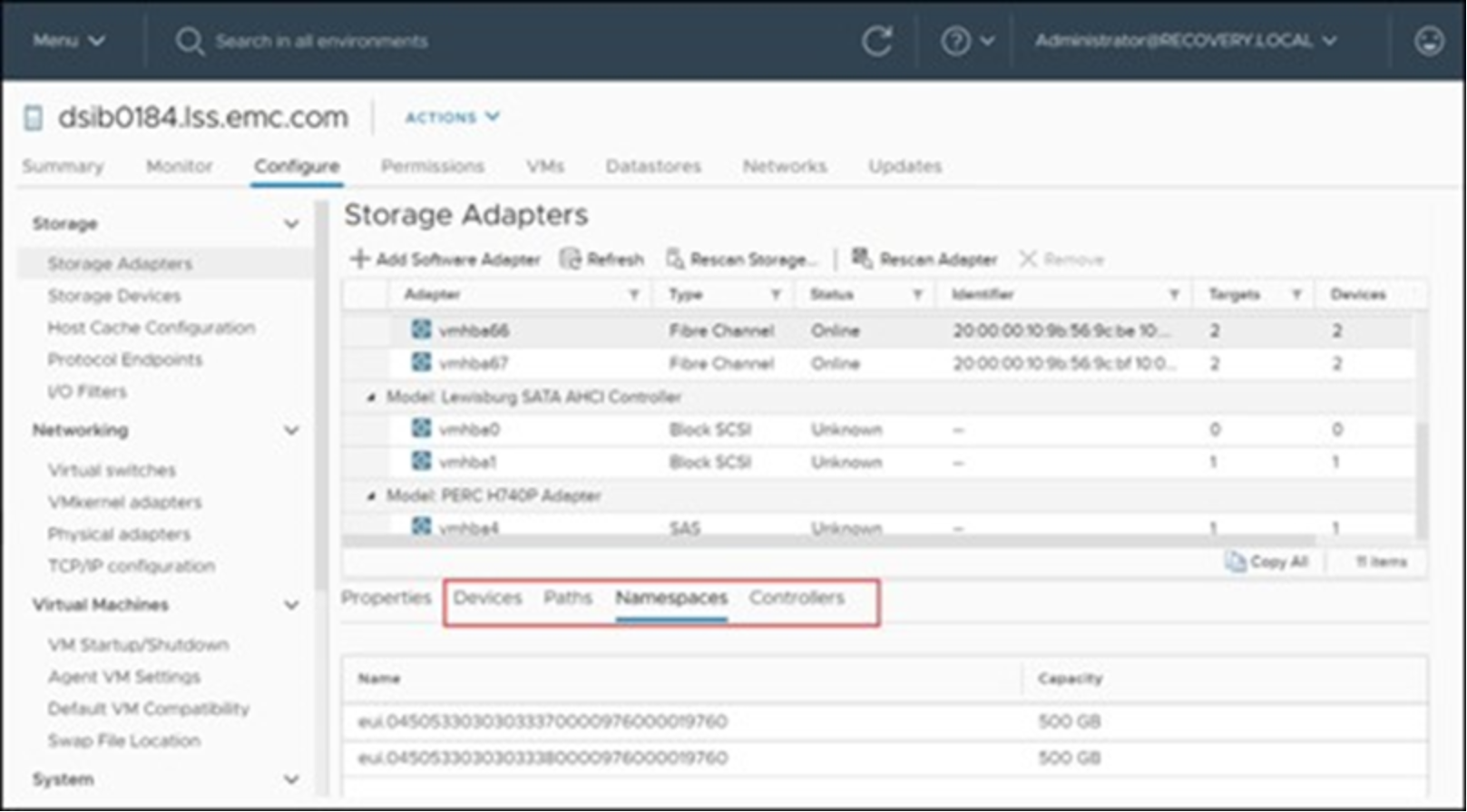The image size is (1467, 812).
Task: Collapse the PERC H740P Adapter group
Action: point(371,496)
